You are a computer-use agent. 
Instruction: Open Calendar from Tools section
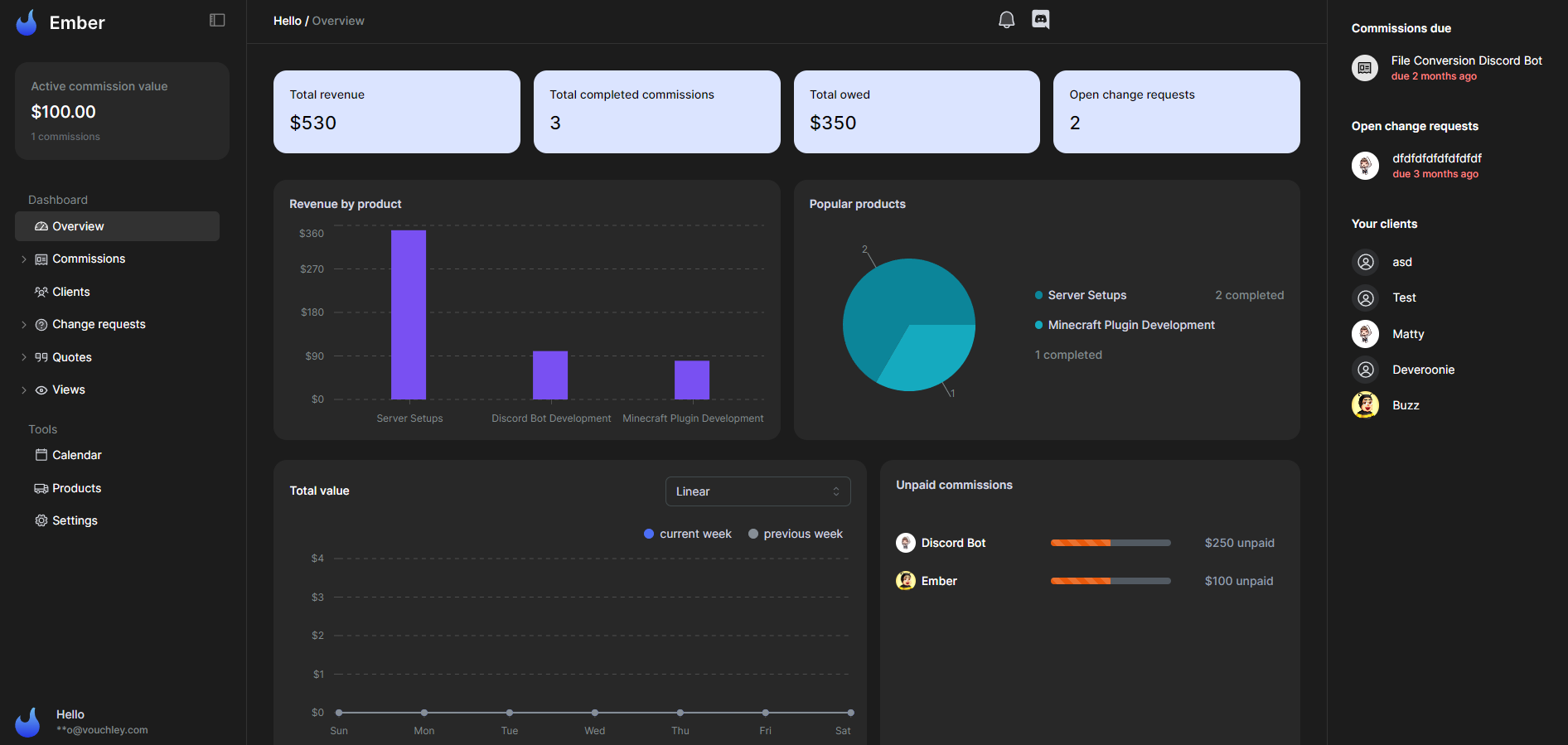[x=76, y=455]
